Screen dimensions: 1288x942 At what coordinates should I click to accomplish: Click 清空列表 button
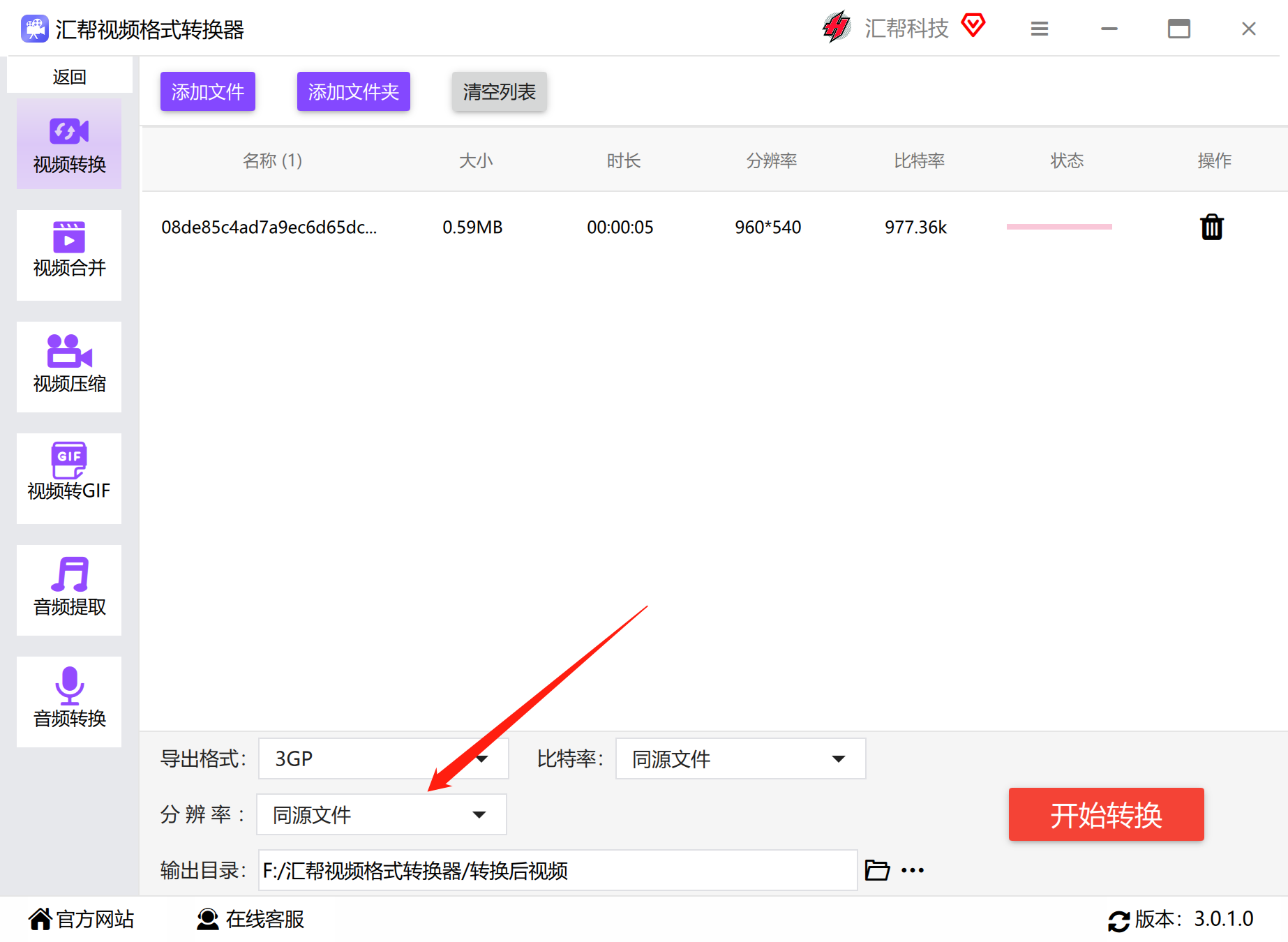pos(500,91)
